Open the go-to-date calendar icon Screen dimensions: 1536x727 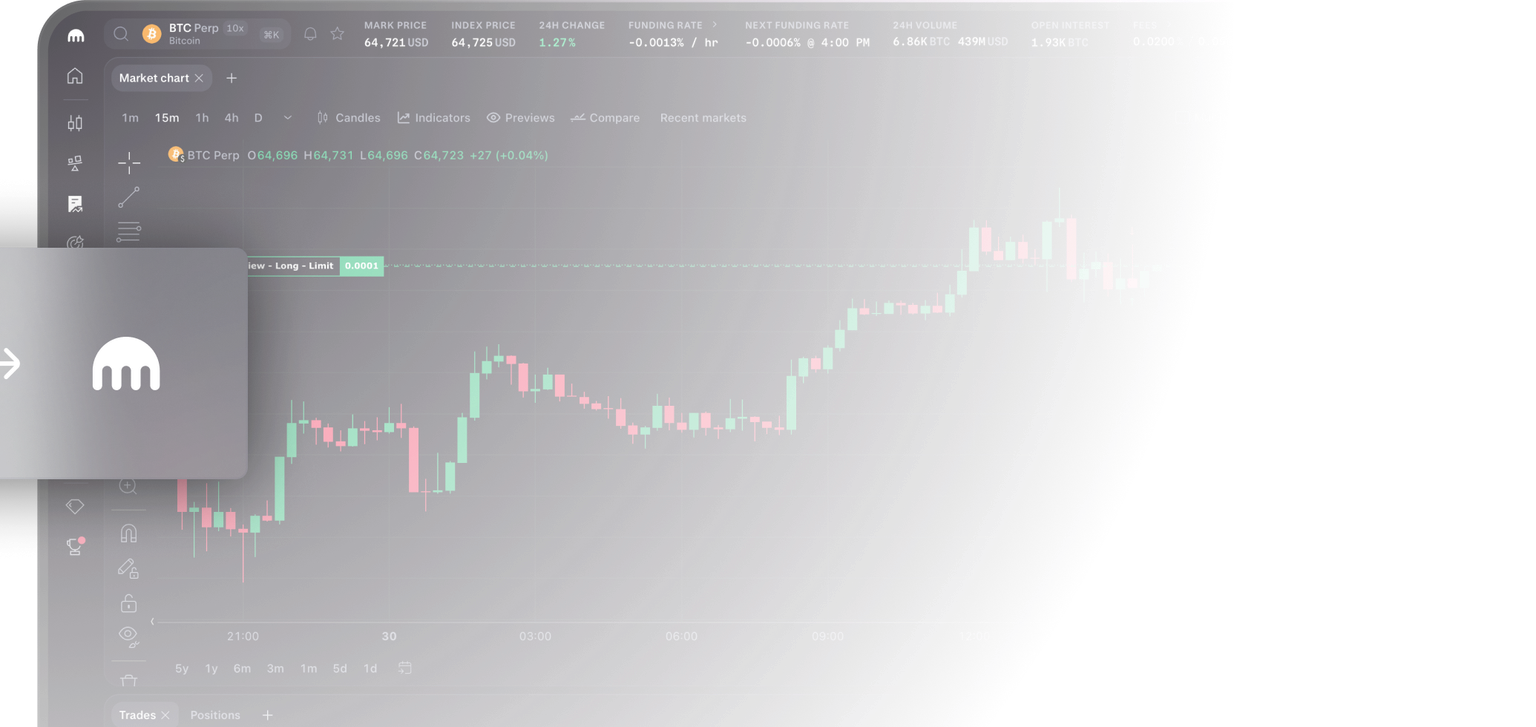(x=405, y=668)
